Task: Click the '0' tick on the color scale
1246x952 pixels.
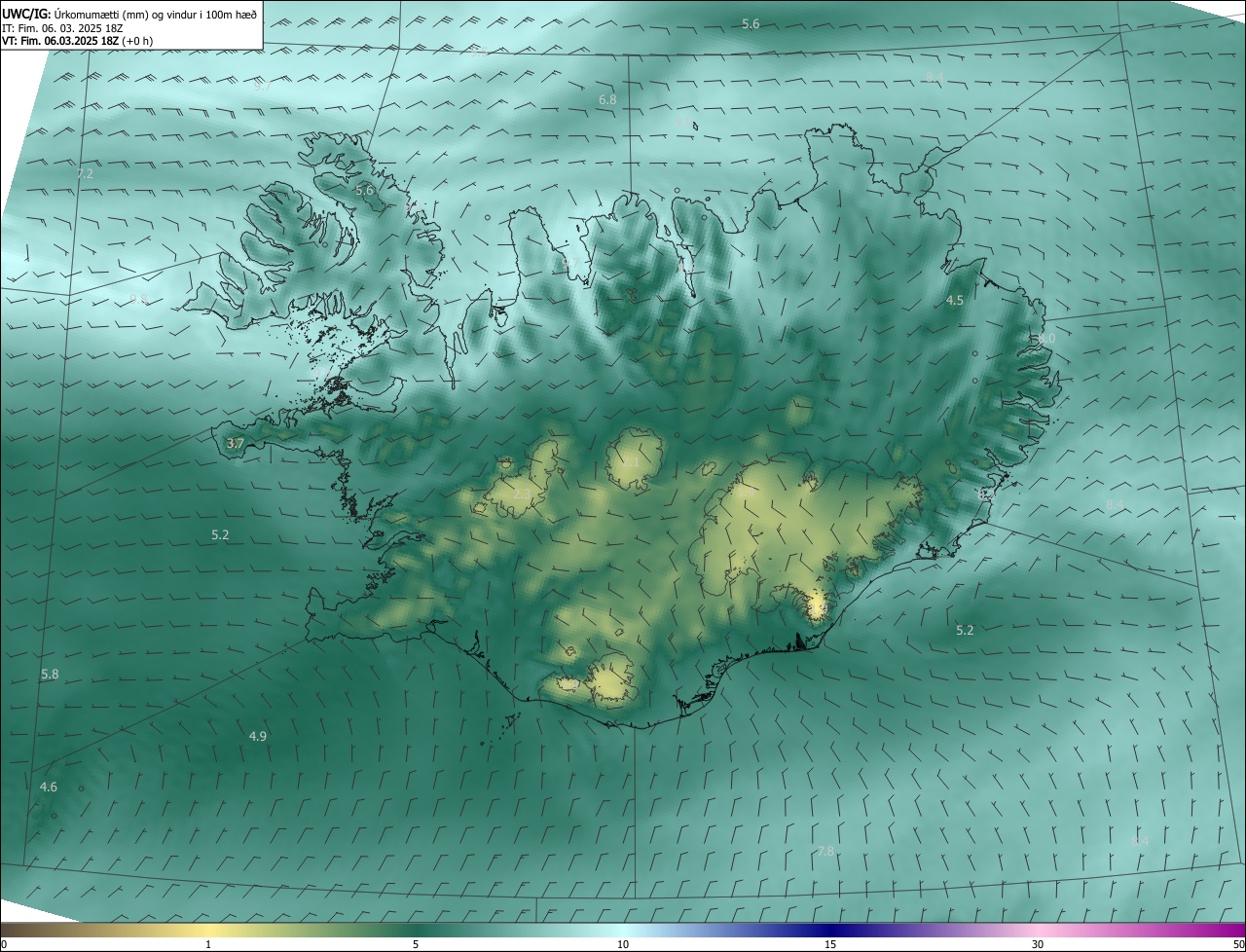Action: (4, 945)
